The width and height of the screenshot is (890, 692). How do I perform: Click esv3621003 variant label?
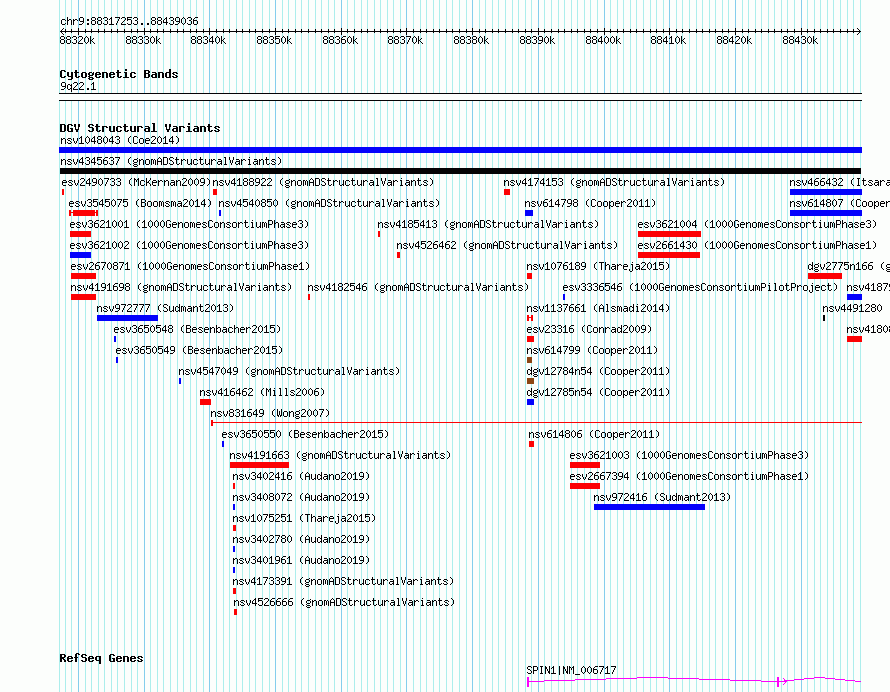pyautogui.click(x=689, y=455)
